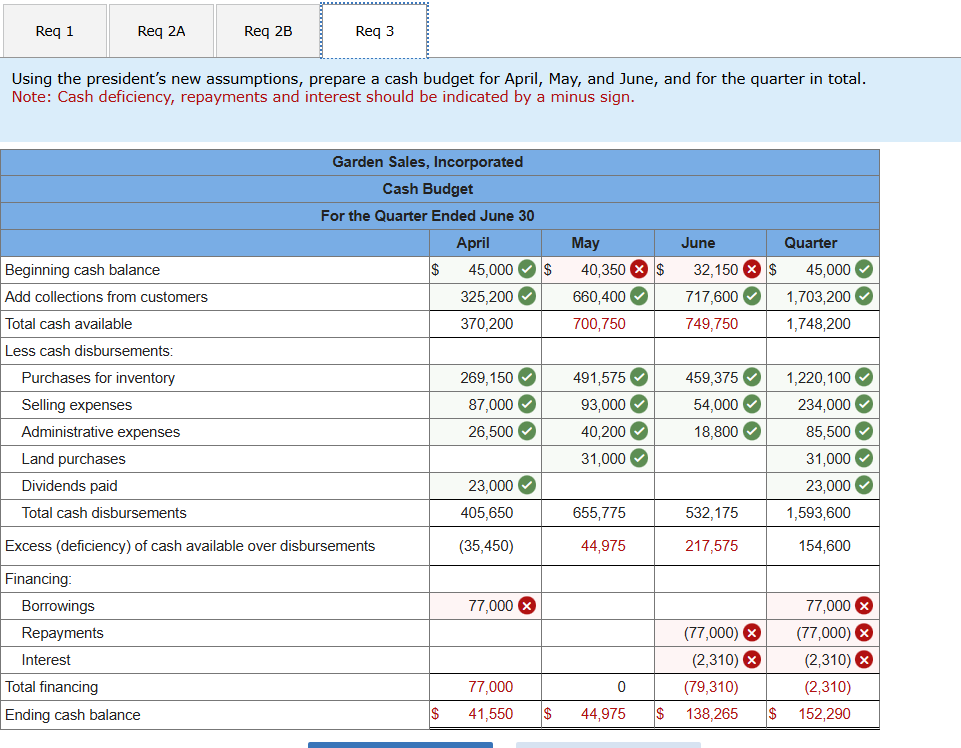961x748 pixels.
Task: Click red X next to April borrowings 77,000
Action: [527, 606]
